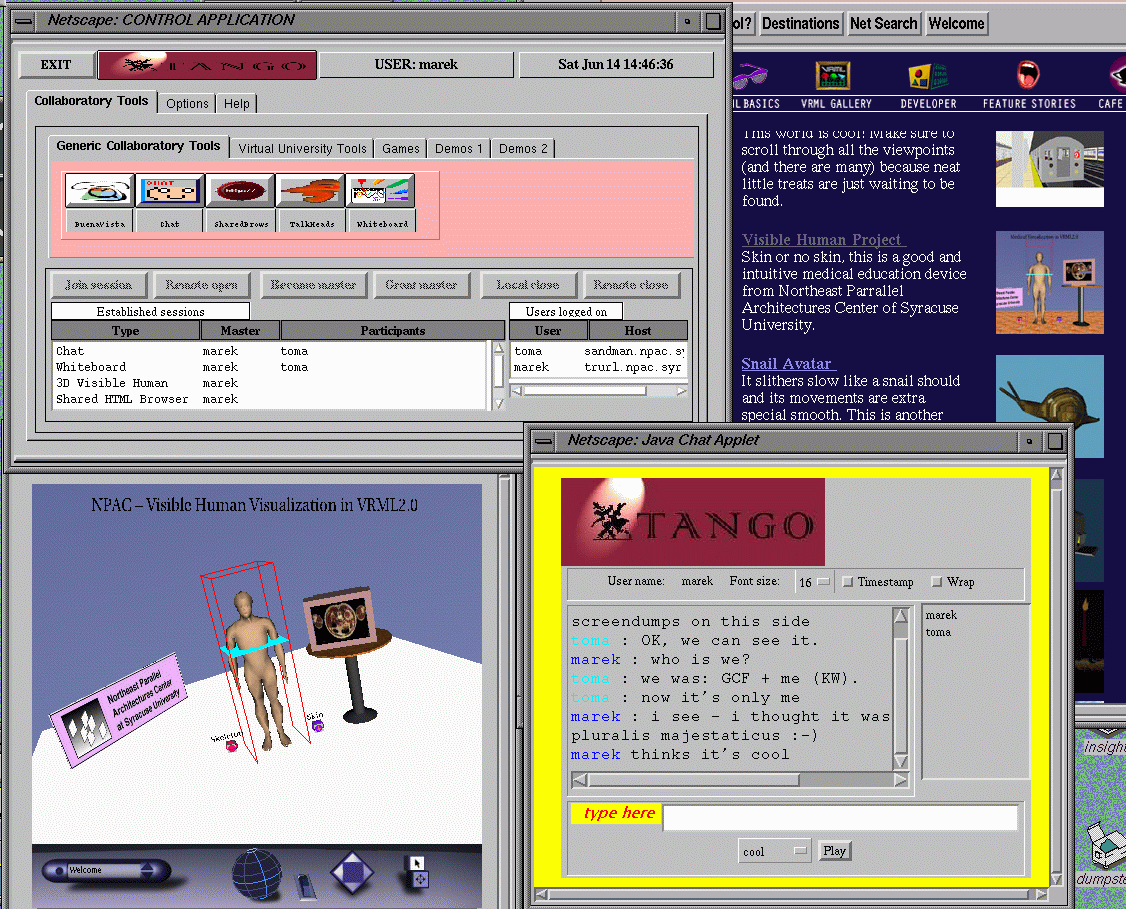Launch the TalkHeads tool icon
Viewport: 1126px width, 909px height.
tap(311, 191)
